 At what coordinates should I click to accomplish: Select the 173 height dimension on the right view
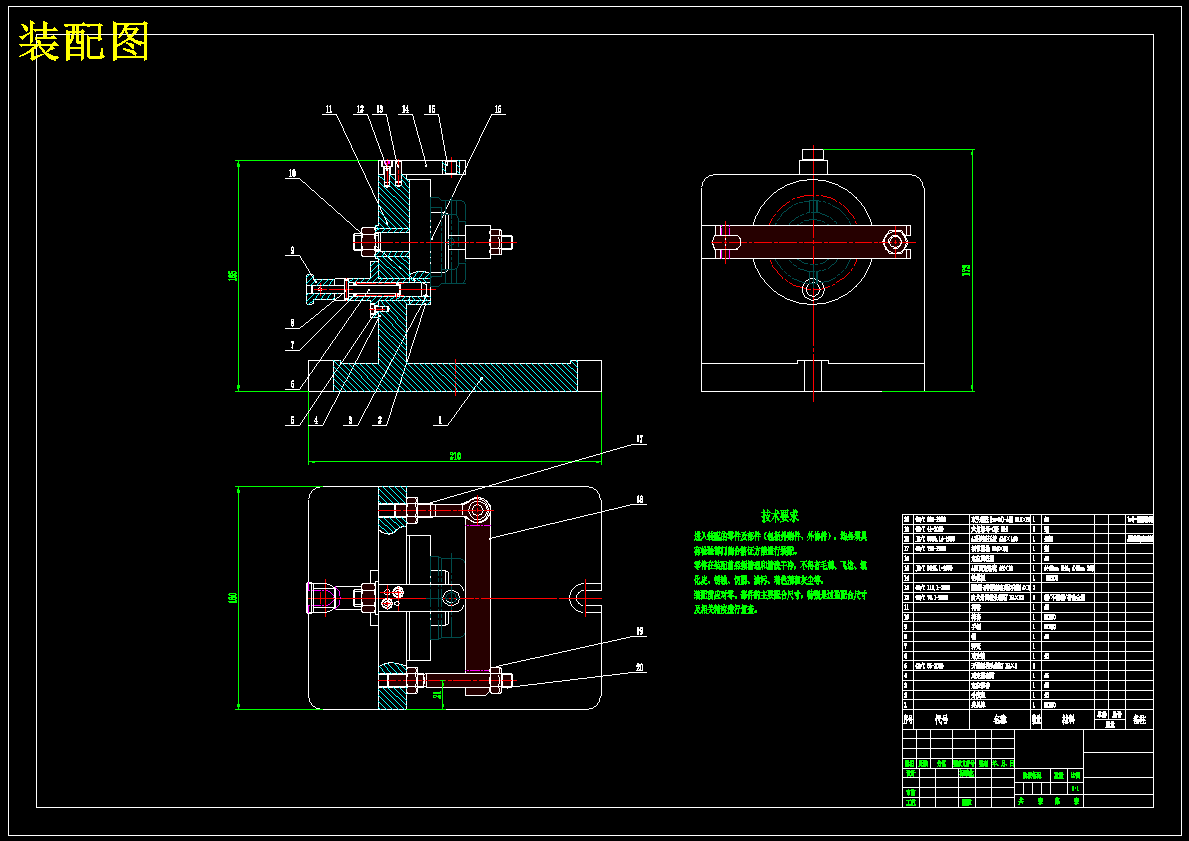[966, 269]
